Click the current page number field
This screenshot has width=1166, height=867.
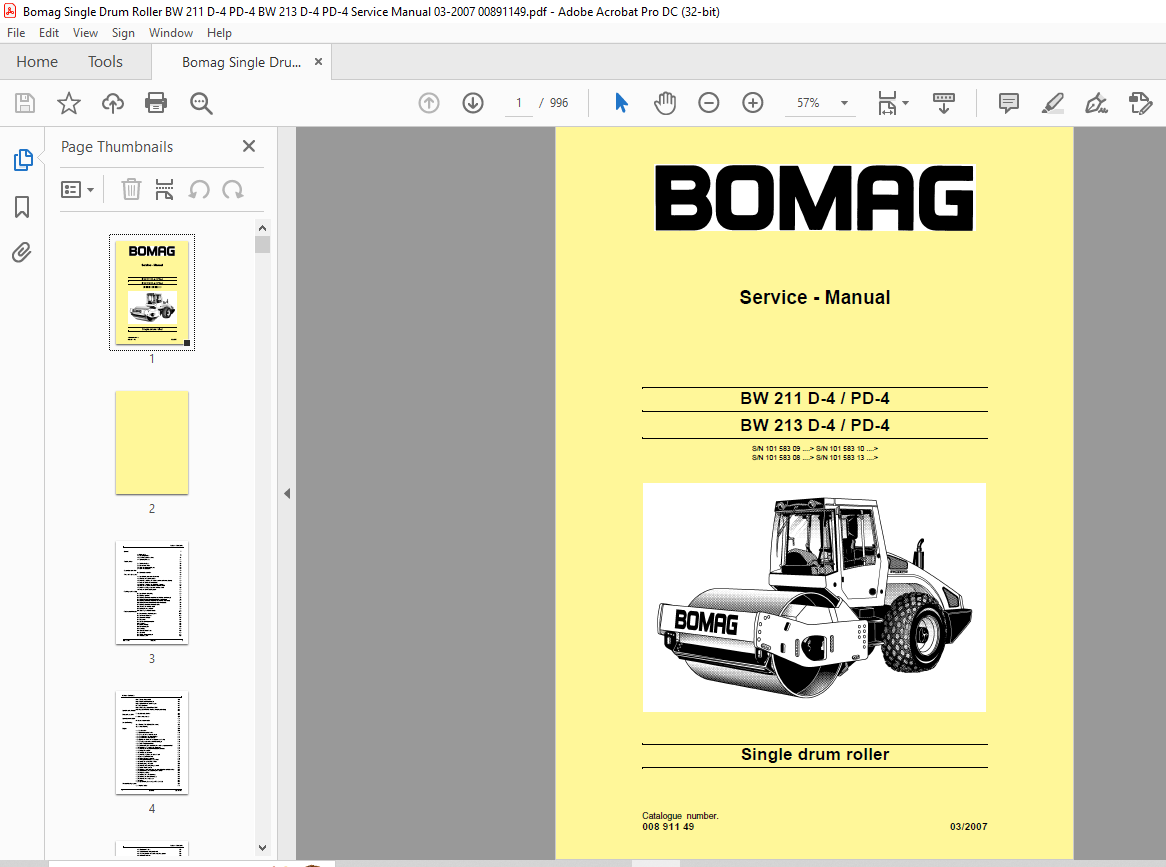click(x=519, y=103)
